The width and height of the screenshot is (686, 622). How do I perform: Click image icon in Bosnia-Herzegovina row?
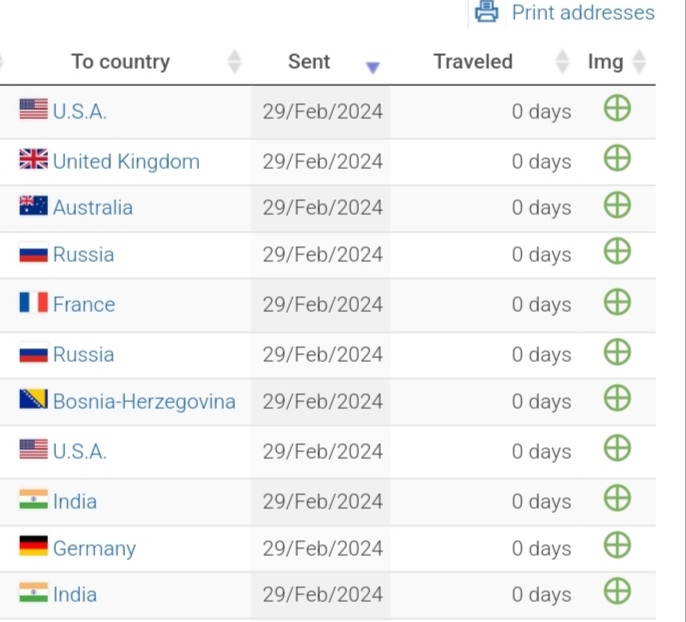coord(617,398)
